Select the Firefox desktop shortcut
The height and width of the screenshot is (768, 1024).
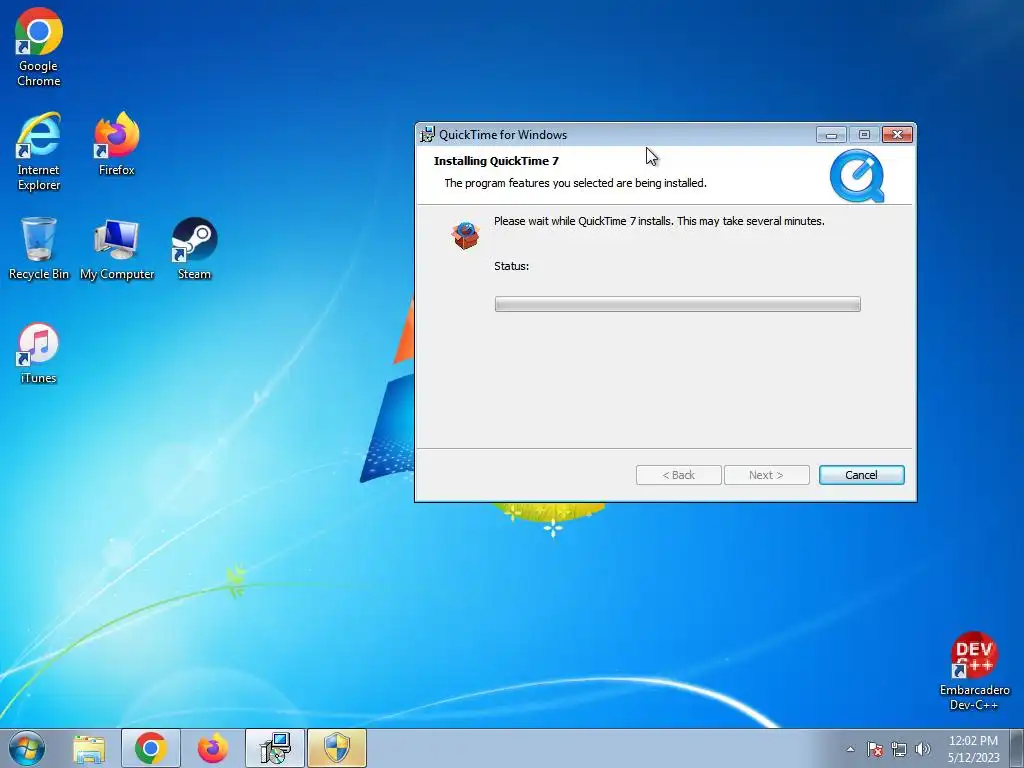pyautogui.click(x=117, y=144)
